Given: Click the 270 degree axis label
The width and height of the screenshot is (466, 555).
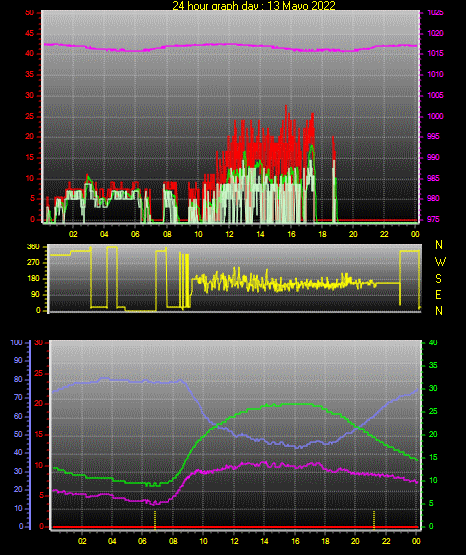Looking at the screenshot, I should (33, 263).
